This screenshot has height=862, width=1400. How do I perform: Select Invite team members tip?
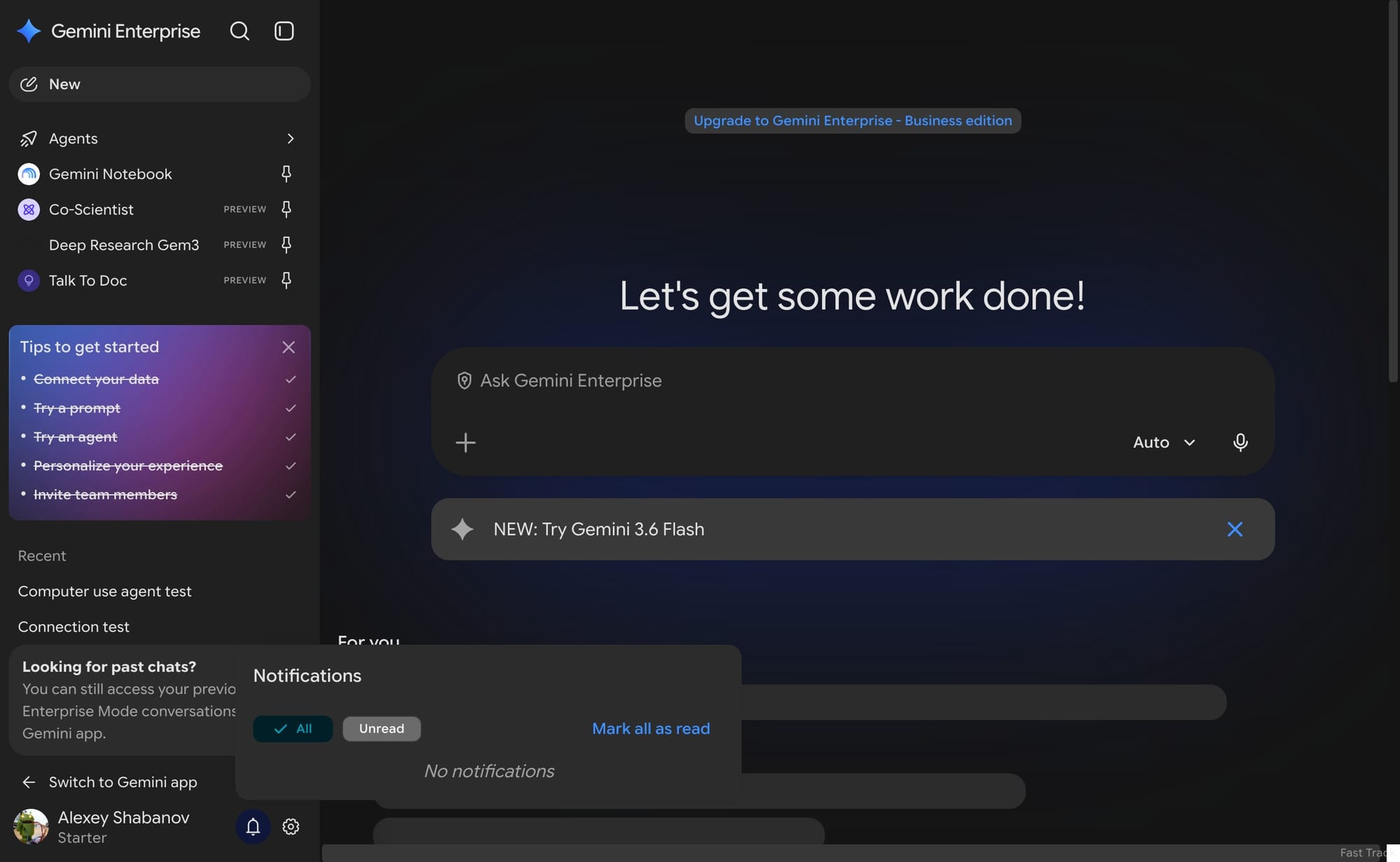[x=105, y=495]
